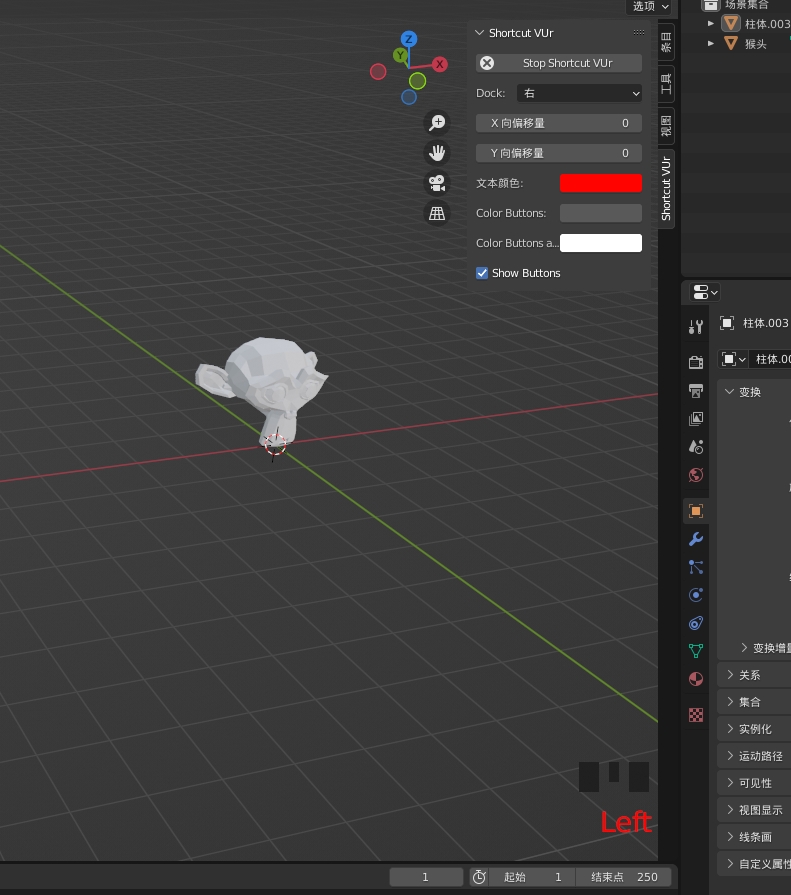
Task: Click the negative X red circle on gizmo
Action: [x=378, y=72]
